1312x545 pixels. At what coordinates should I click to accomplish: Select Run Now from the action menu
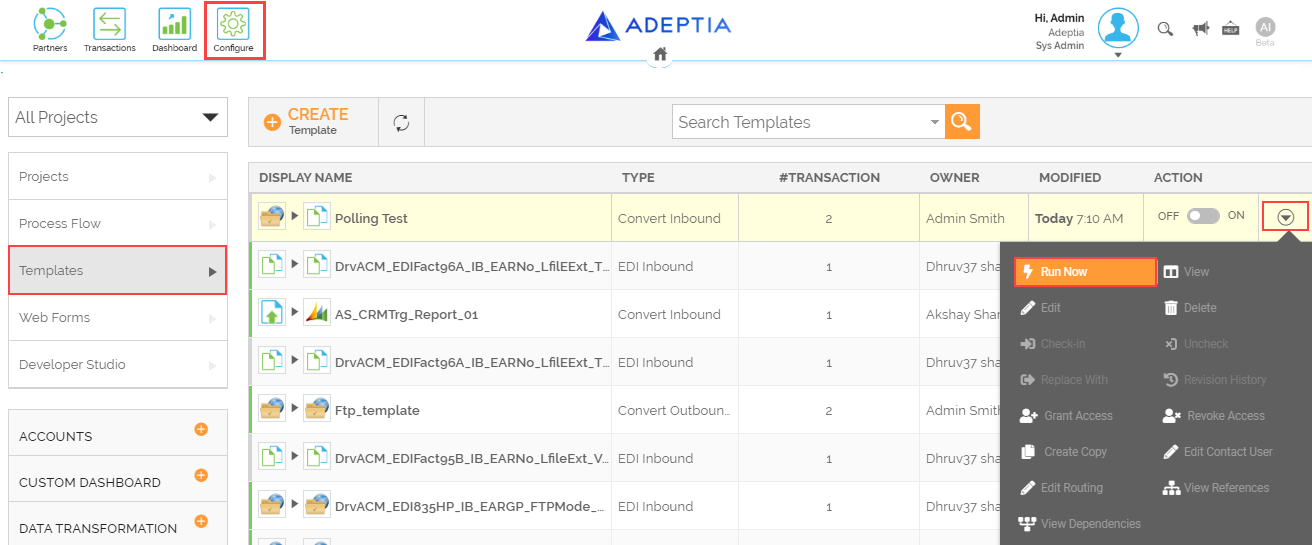coord(1085,272)
